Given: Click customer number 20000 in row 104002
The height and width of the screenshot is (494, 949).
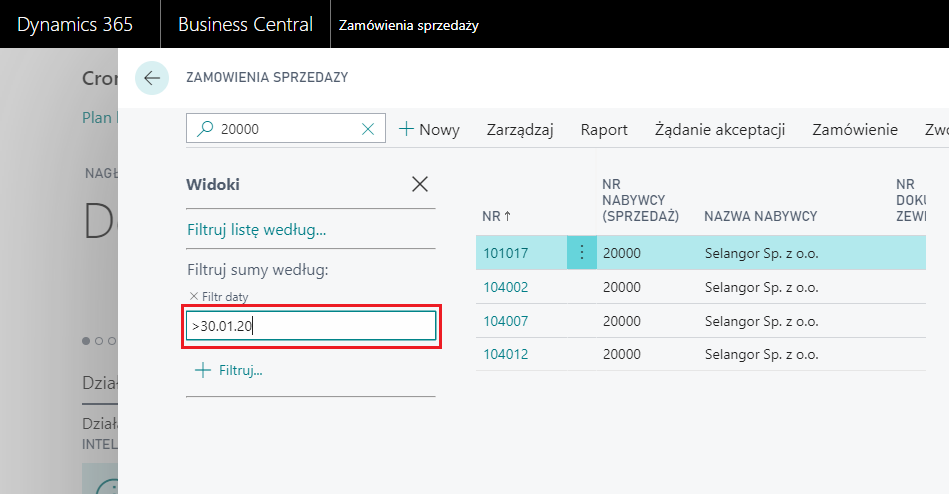Looking at the screenshot, I should click(x=622, y=287).
